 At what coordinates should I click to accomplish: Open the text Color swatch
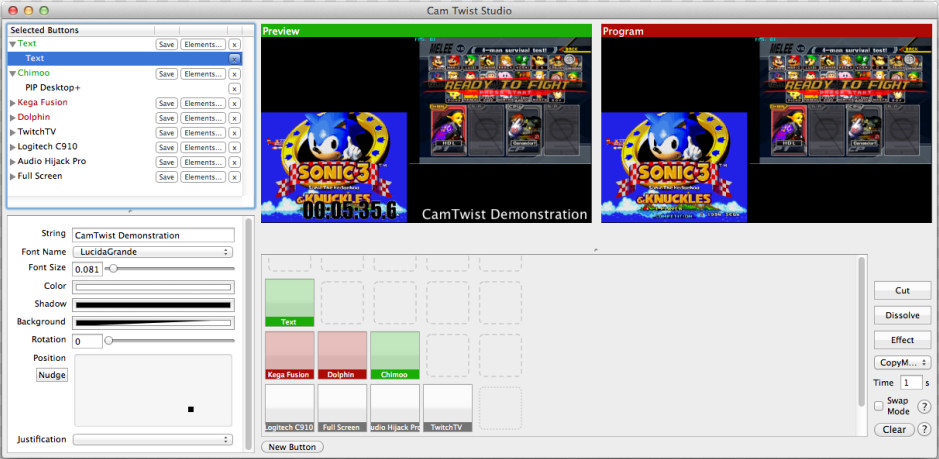pos(153,287)
